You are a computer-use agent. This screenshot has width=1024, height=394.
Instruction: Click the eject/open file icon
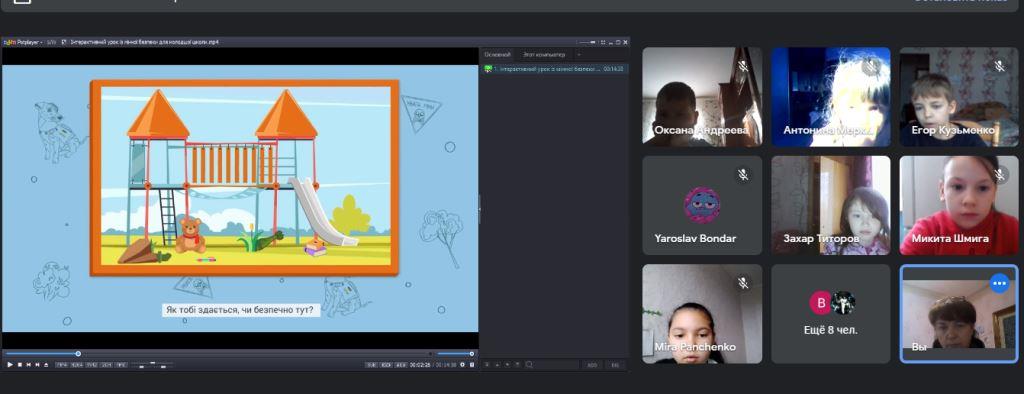46,365
